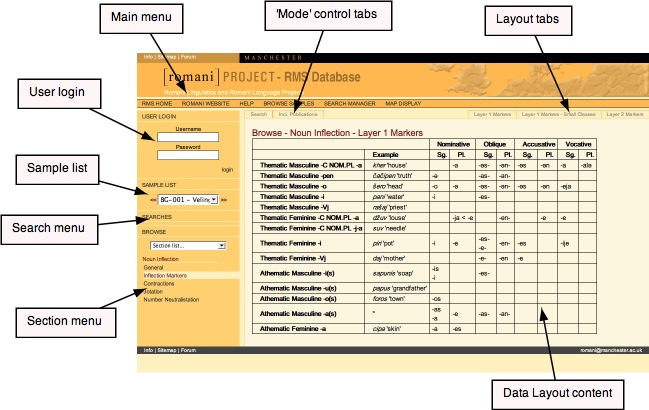Open the BG-001 sample list dropdown

pos(188,200)
